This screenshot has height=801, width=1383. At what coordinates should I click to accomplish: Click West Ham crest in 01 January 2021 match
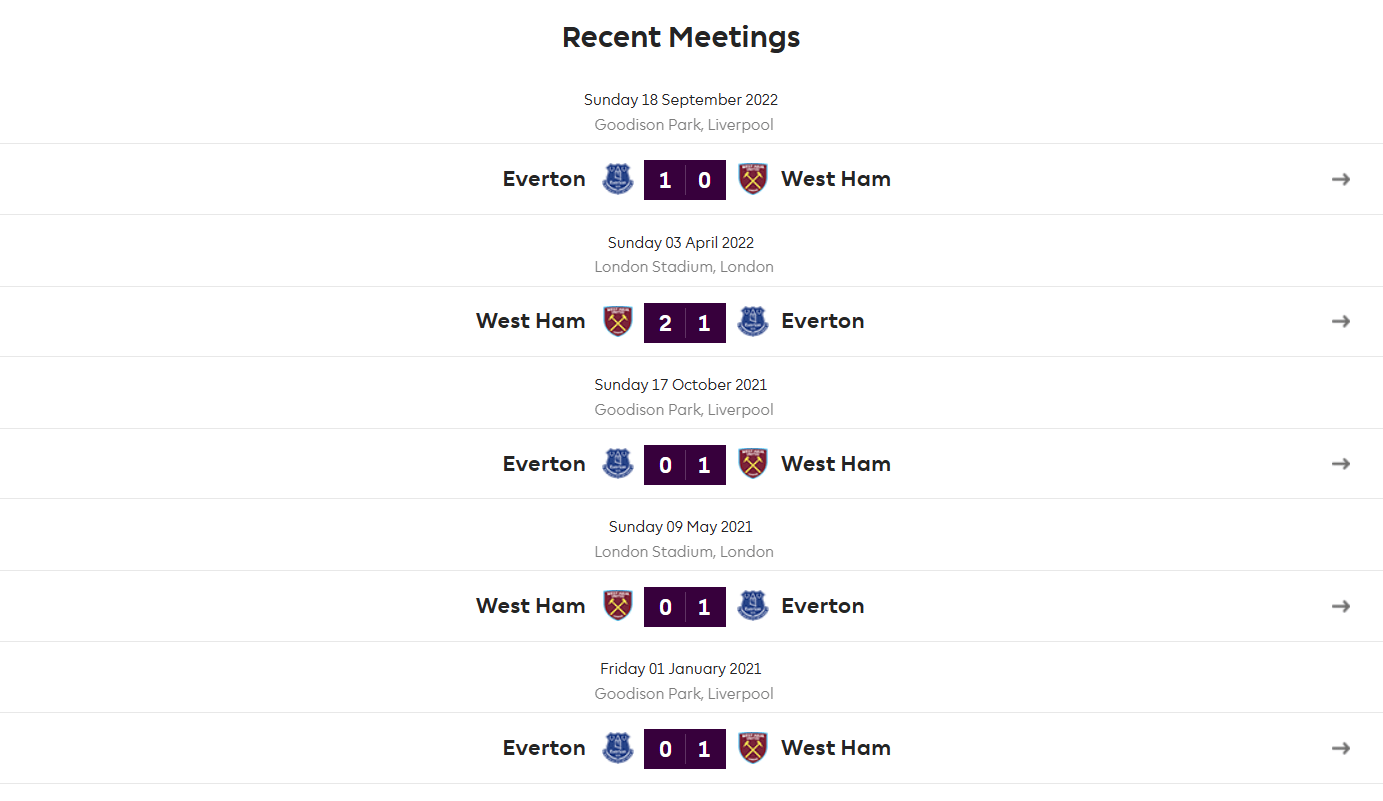click(753, 748)
